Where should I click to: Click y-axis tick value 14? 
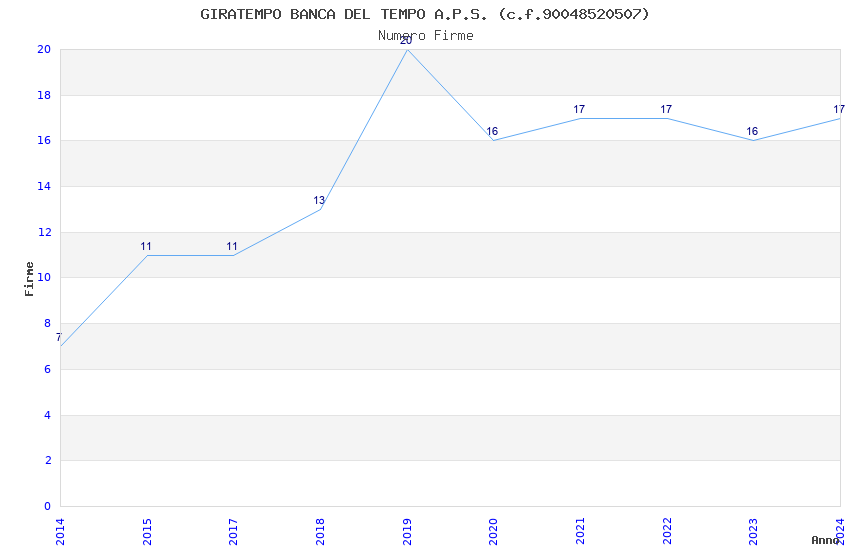pos(44,186)
